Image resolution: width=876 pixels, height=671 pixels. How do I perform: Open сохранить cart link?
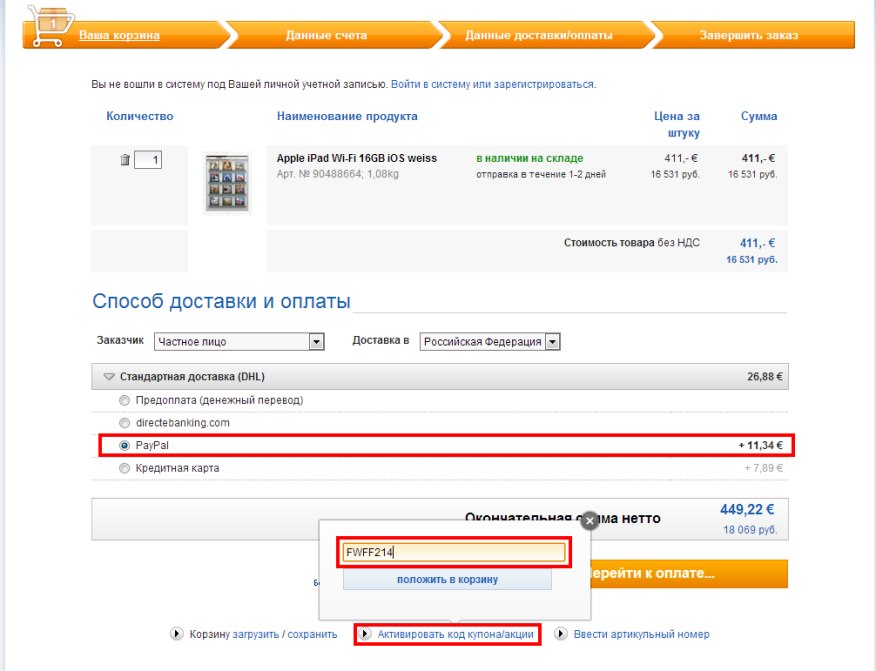coord(312,634)
